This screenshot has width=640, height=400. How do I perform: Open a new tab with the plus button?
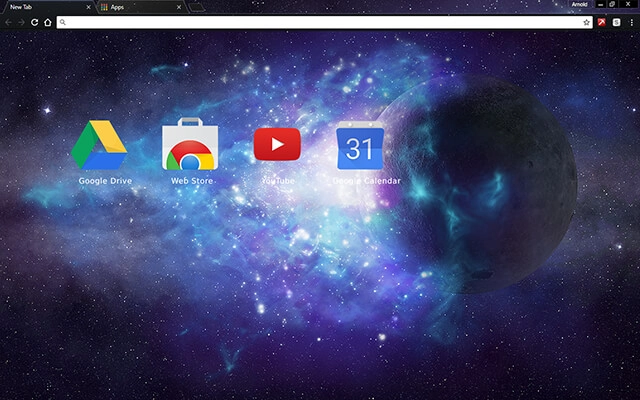click(x=197, y=7)
